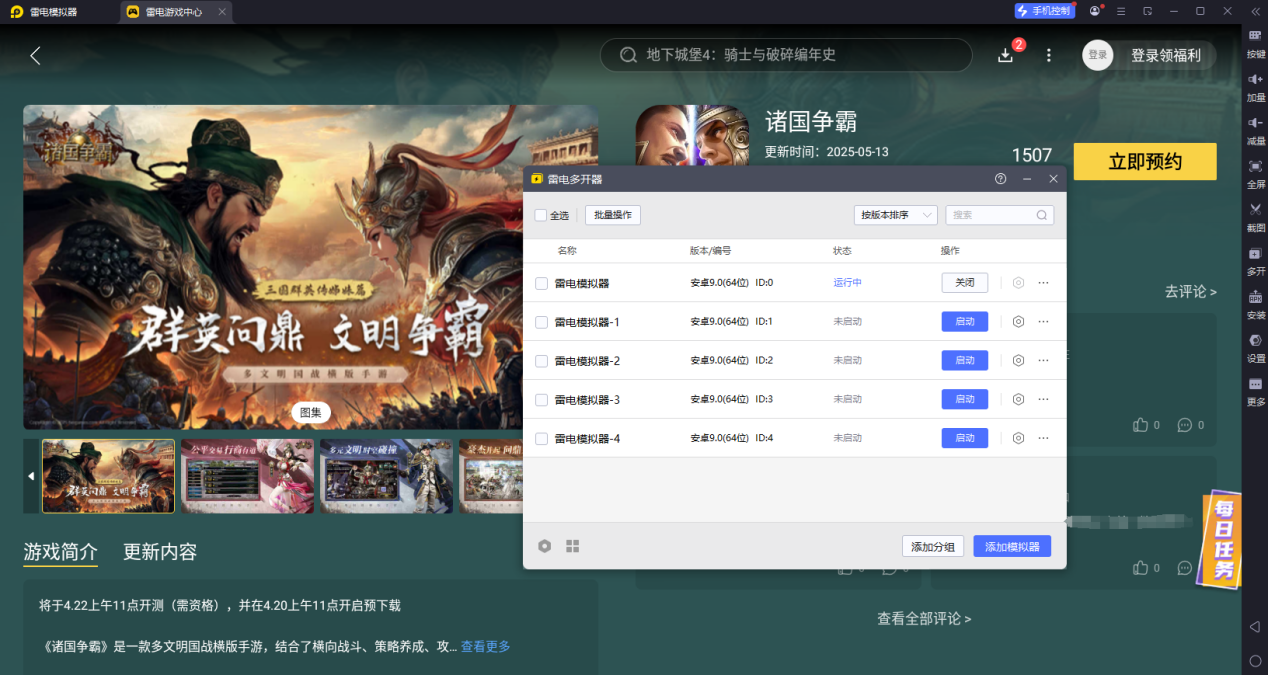Open more options for 雷电模拟器-1
This screenshot has height=675, width=1268.
[1043, 322]
